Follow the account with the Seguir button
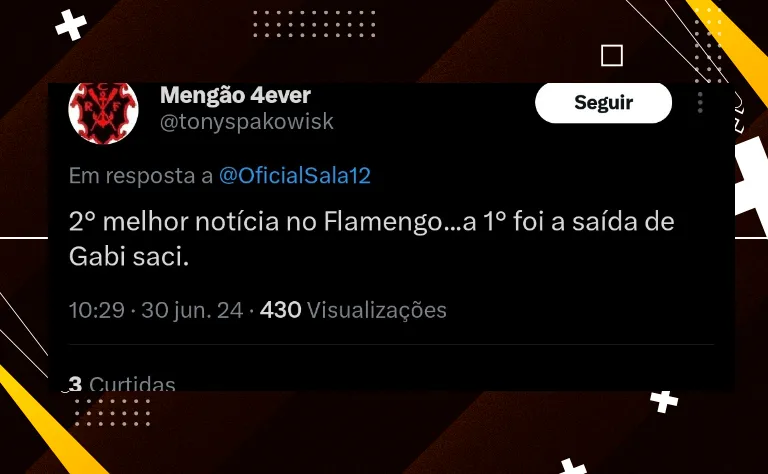Screen dimensions: 768x474 603,103
